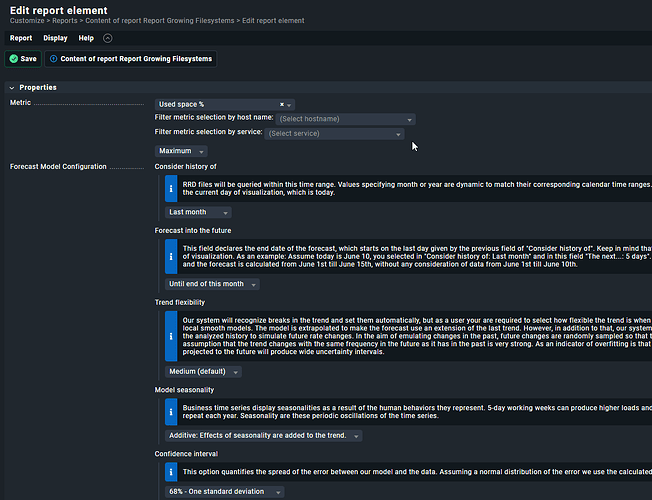Image resolution: width=652 pixels, height=500 pixels.
Task: Open the Select service dropdown
Action: click(335, 134)
